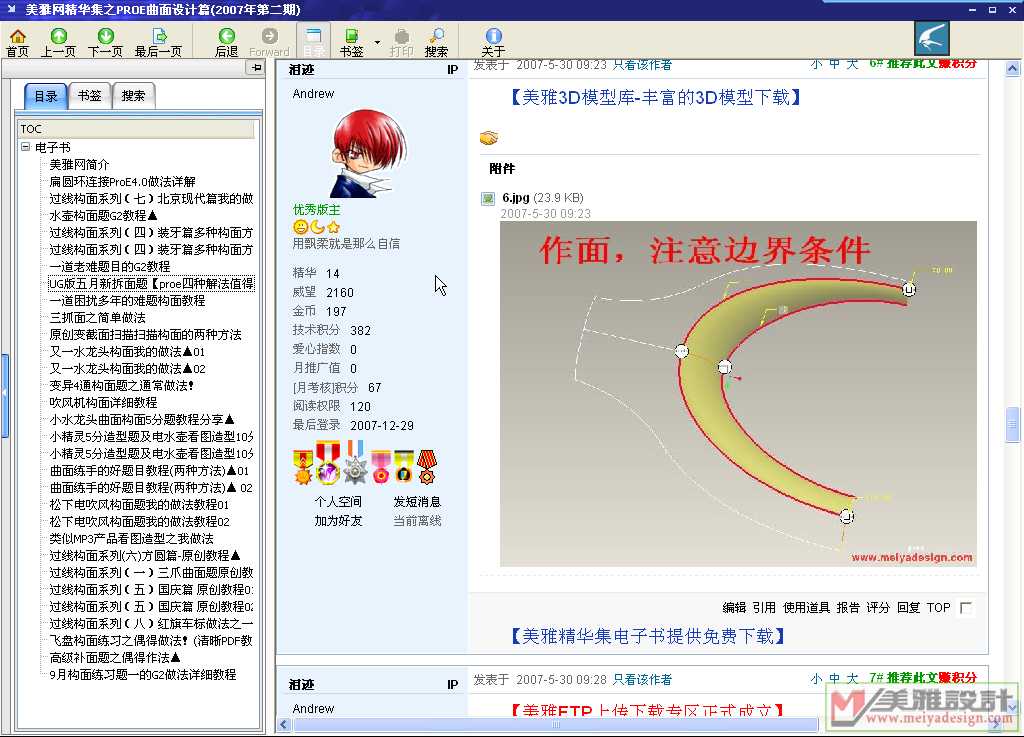1024x737 pixels.
Task: Collapse the 电子书 tree node
Action: [25, 147]
